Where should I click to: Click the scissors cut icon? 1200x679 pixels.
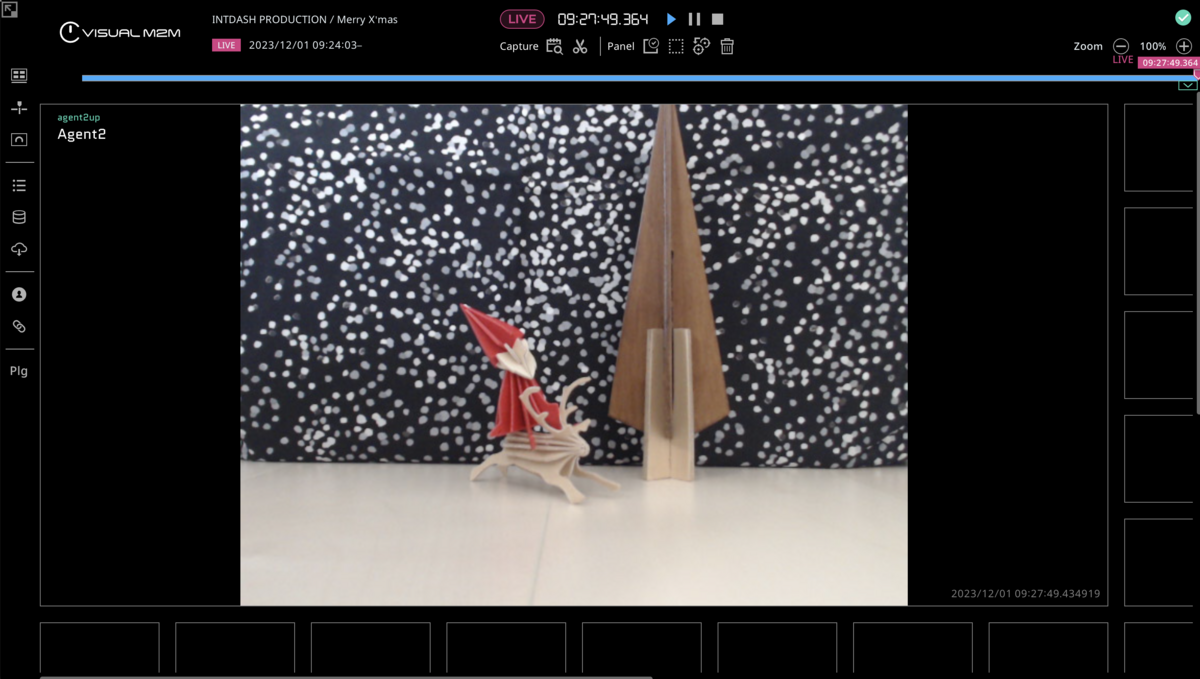click(x=580, y=46)
